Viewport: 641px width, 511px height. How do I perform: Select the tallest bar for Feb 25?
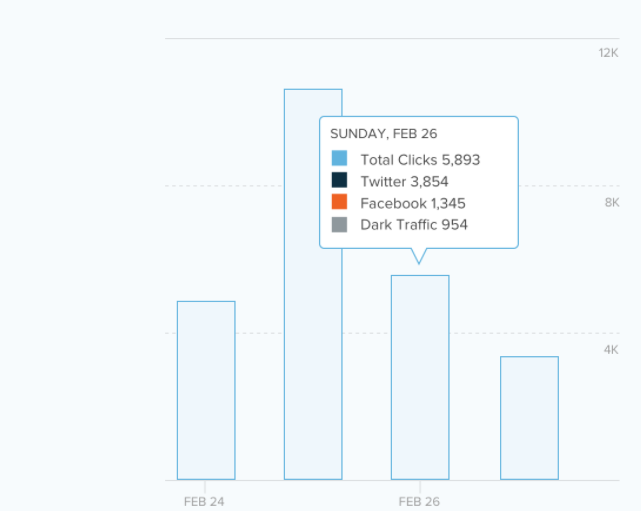pos(313,284)
